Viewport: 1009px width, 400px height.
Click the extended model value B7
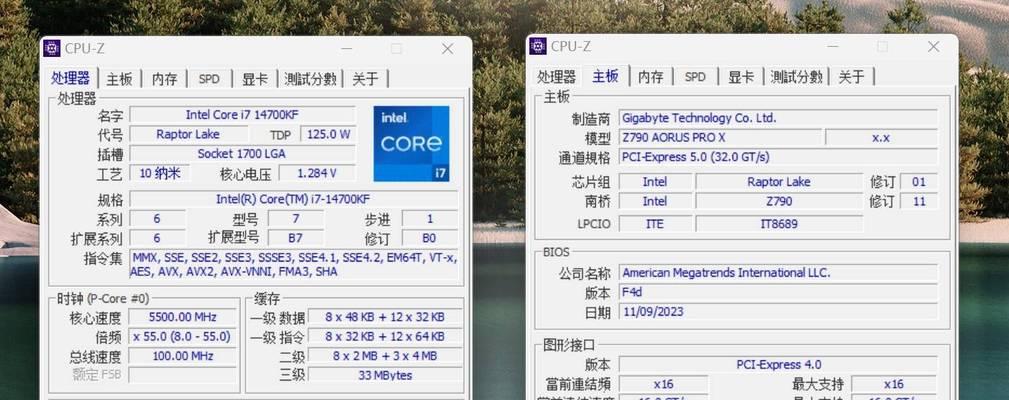pyautogui.click(x=295, y=238)
